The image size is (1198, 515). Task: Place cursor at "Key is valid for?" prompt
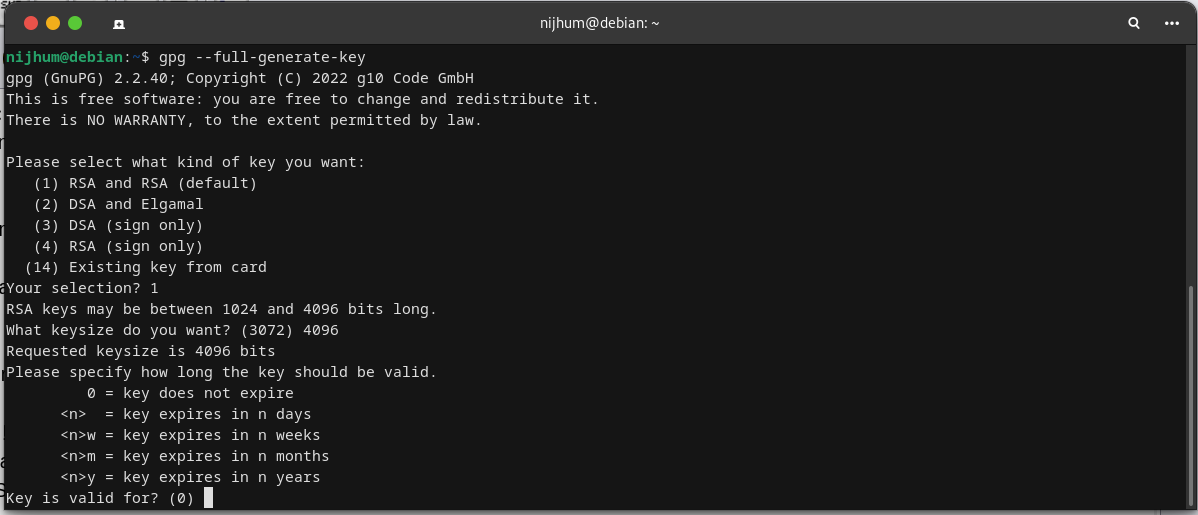208,498
